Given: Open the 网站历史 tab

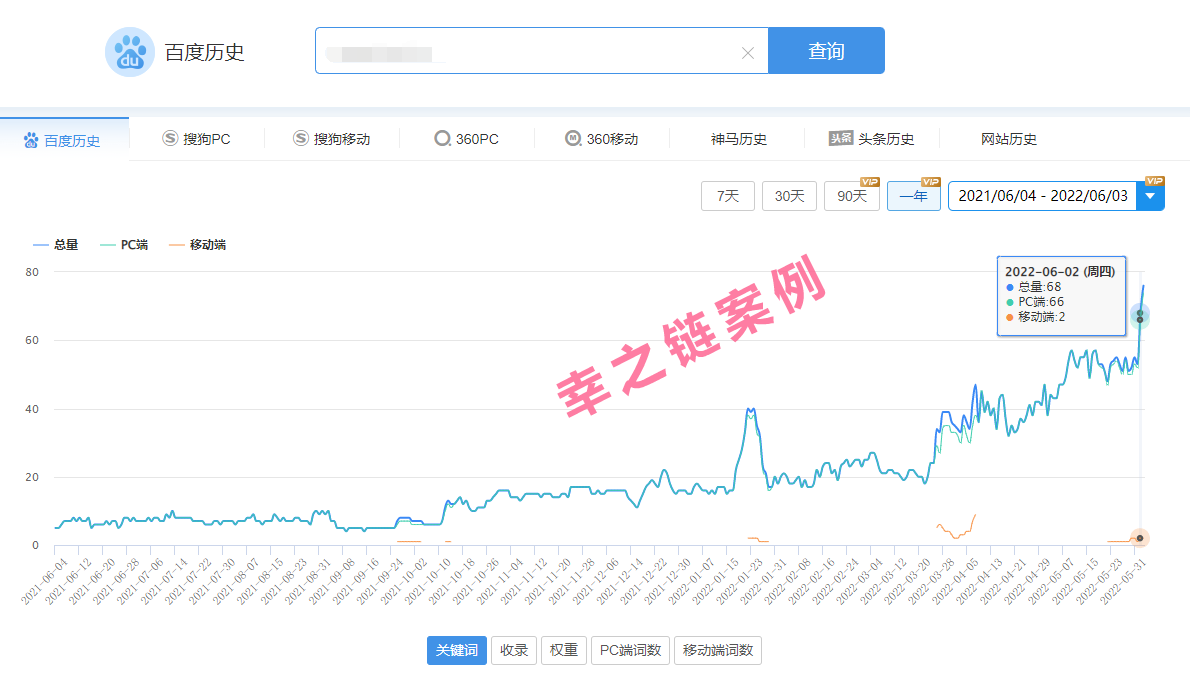Looking at the screenshot, I should [x=1009, y=139].
